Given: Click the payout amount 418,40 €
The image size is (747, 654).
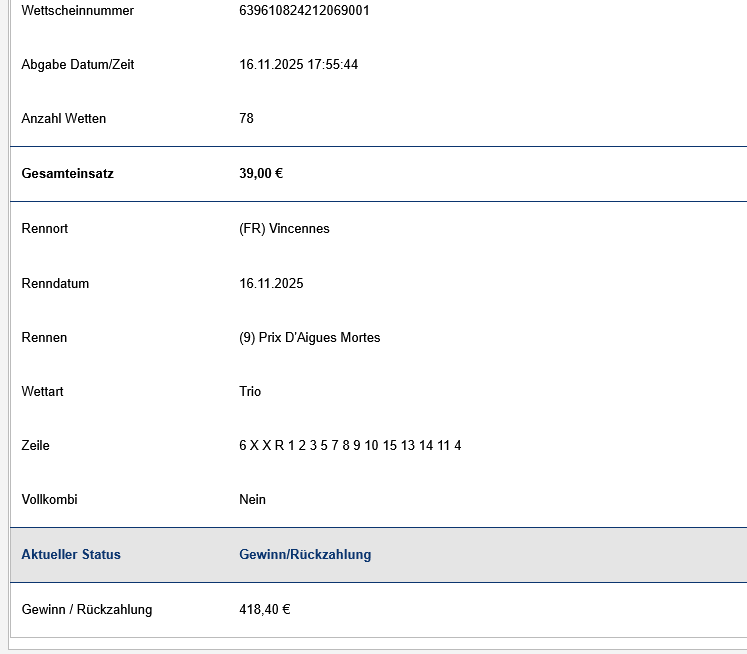Looking at the screenshot, I should coord(264,610).
